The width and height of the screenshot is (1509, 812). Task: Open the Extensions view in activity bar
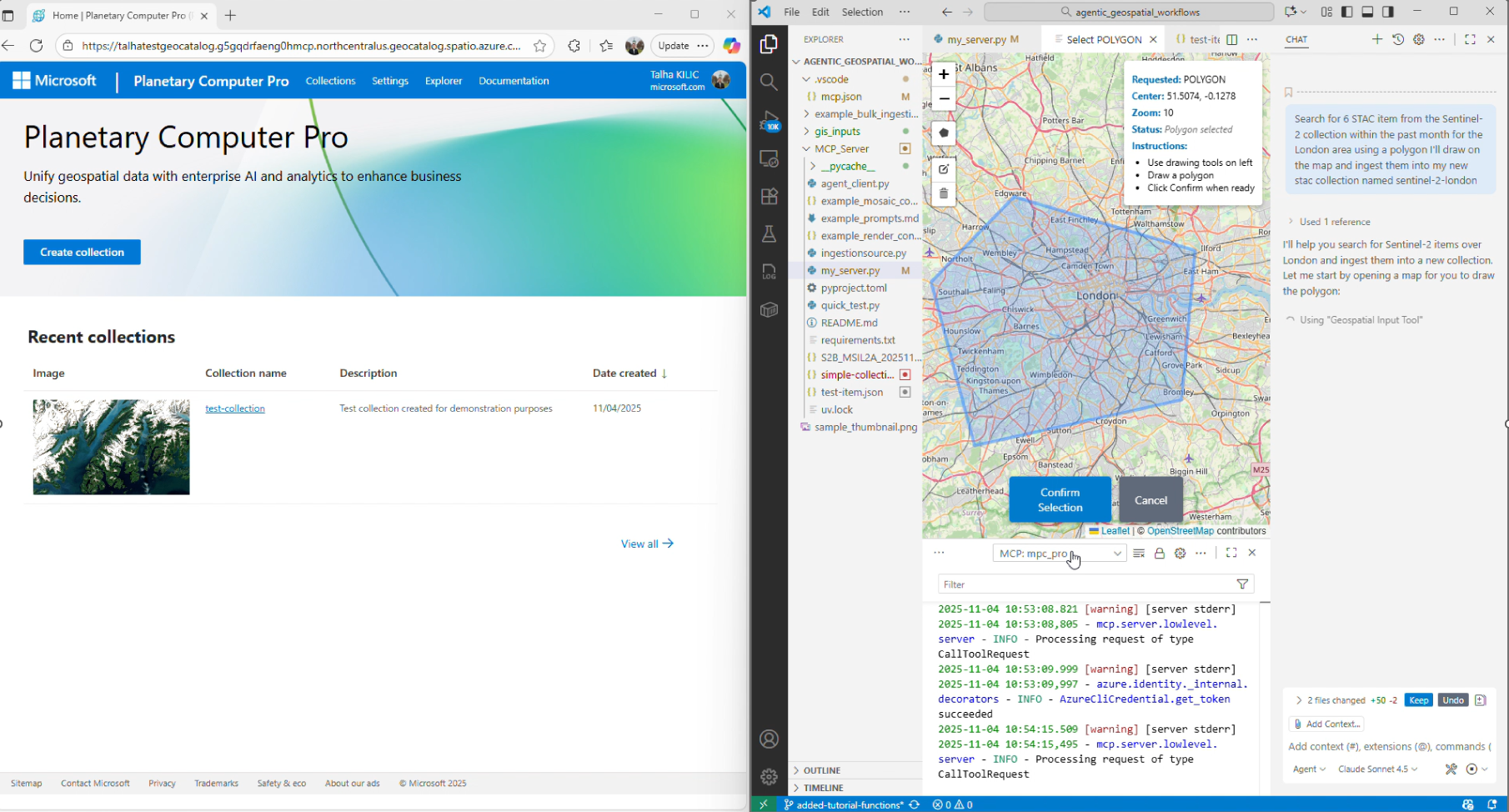(769, 197)
